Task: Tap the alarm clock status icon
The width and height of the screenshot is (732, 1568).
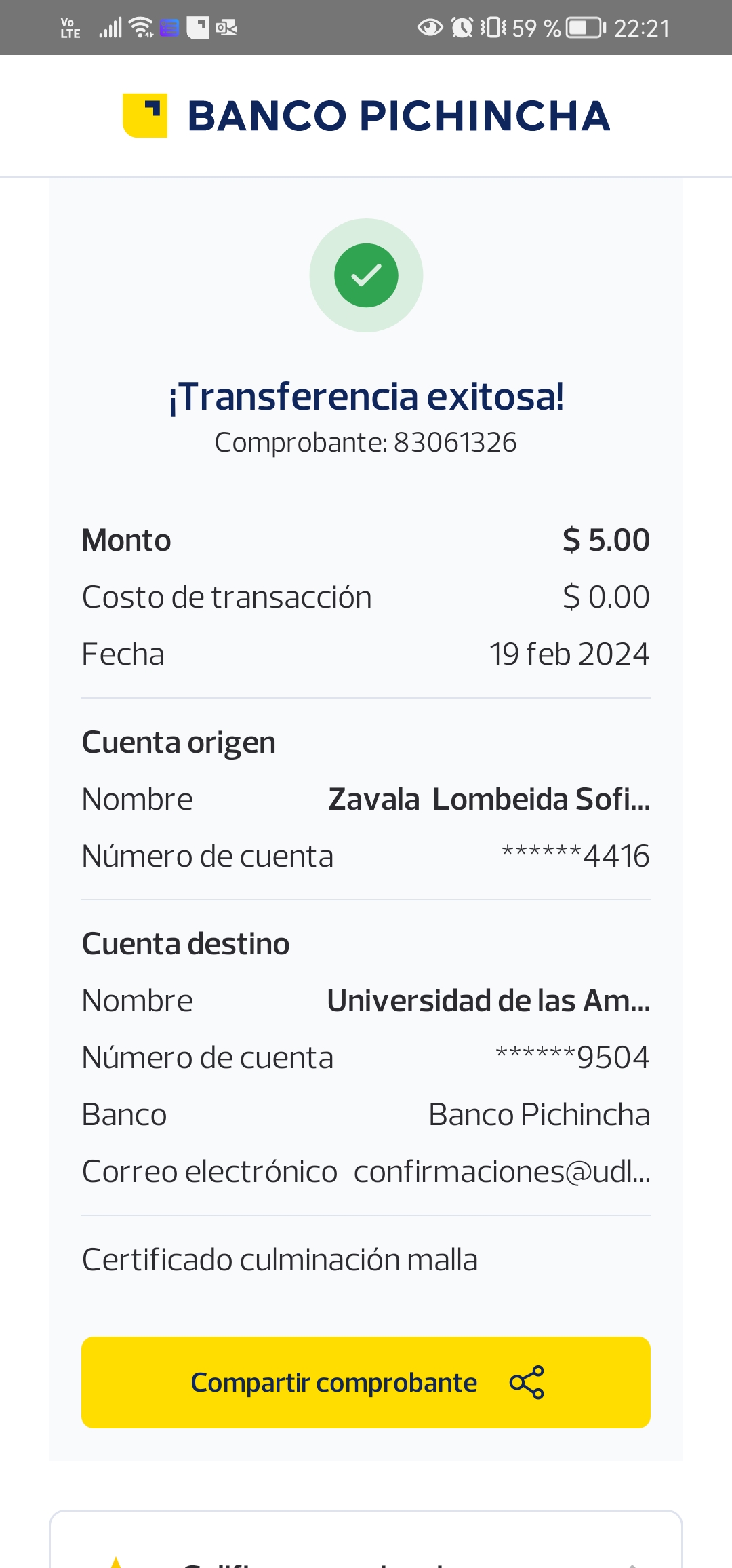Action: [462, 28]
